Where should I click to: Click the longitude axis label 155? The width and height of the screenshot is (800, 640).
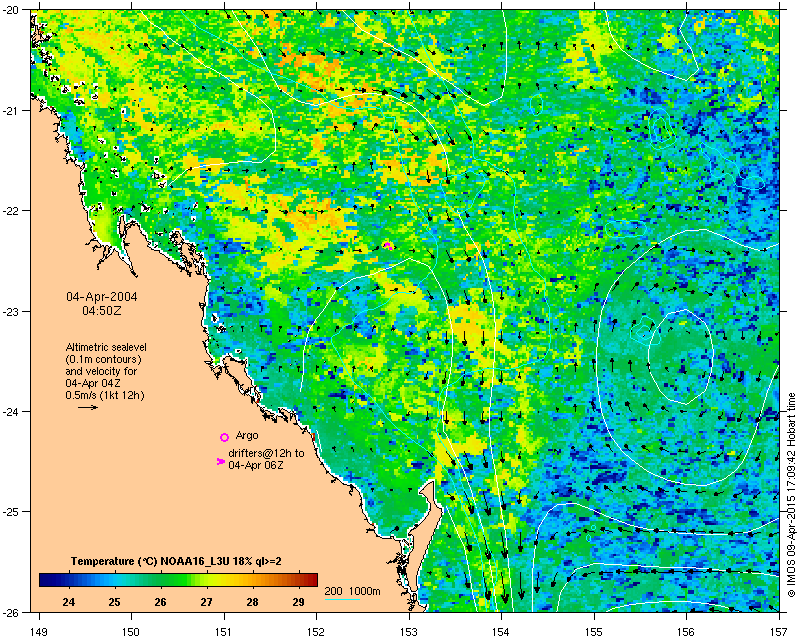[x=594, y=632]
